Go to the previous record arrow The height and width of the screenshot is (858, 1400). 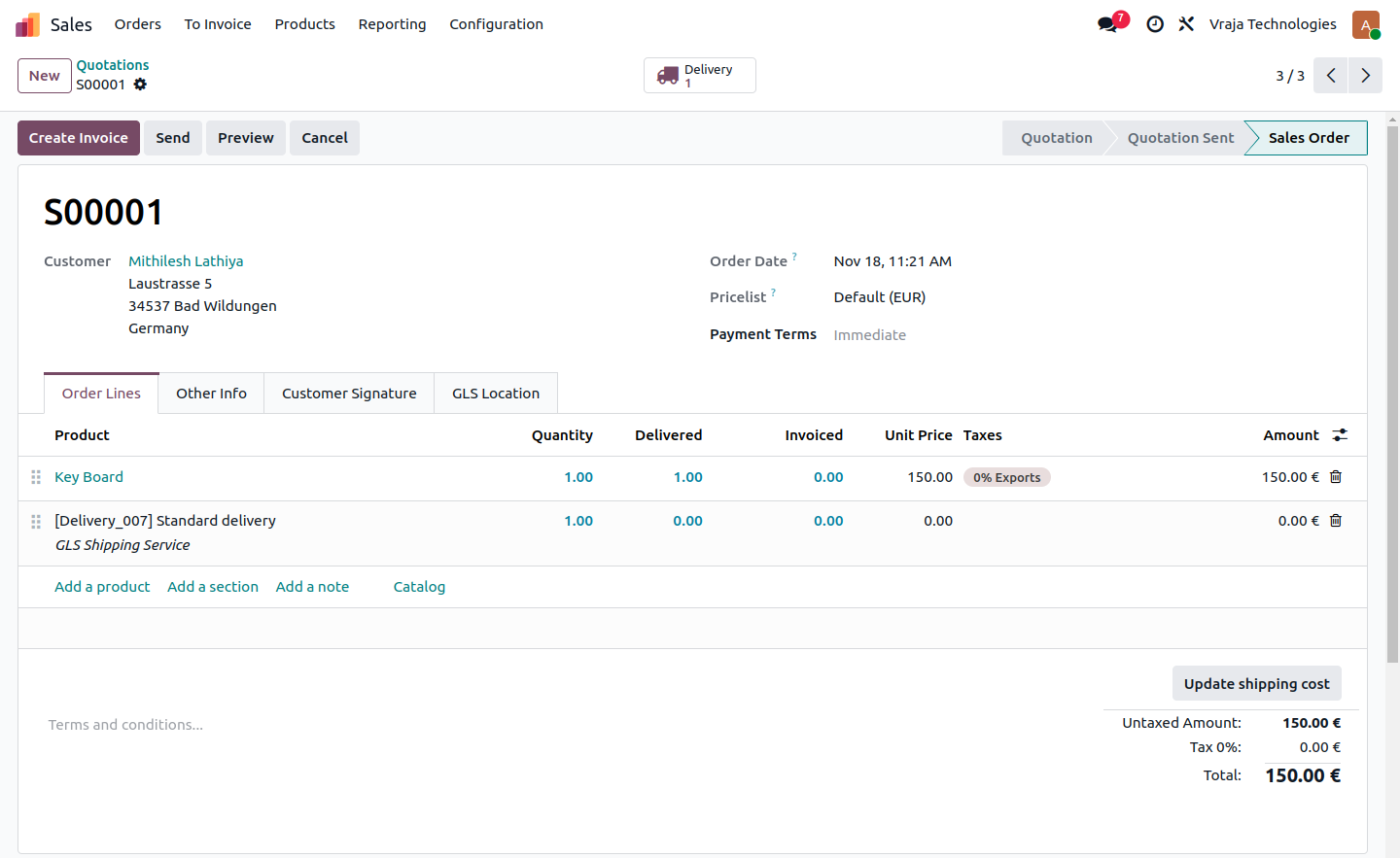point(1331,76)
